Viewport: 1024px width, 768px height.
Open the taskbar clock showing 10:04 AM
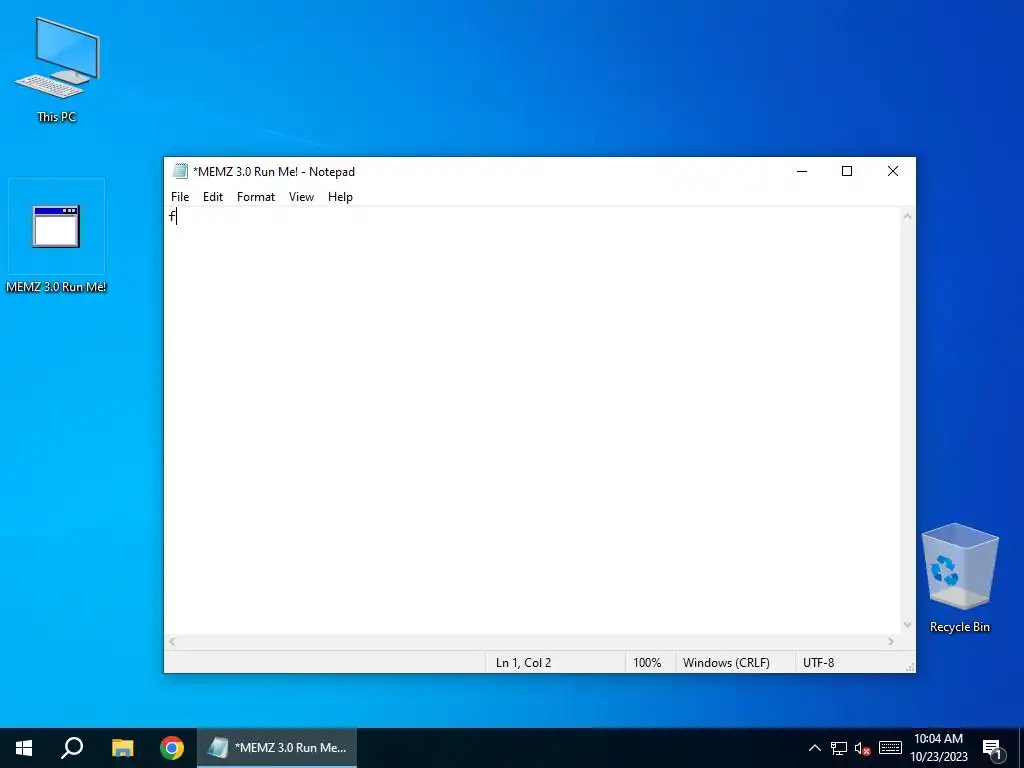(x=939, y=748)
